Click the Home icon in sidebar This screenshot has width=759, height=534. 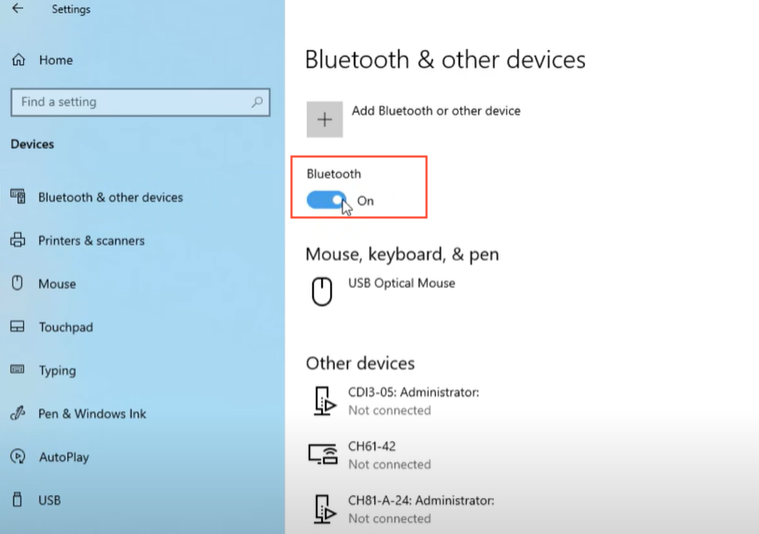point(18,60)
